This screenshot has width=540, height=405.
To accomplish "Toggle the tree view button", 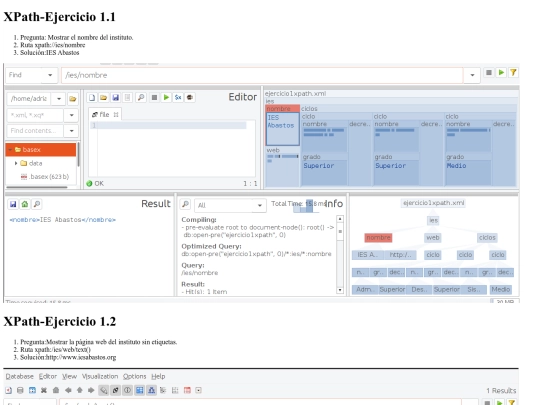I will pyautogui.click(x=151, y=390).
